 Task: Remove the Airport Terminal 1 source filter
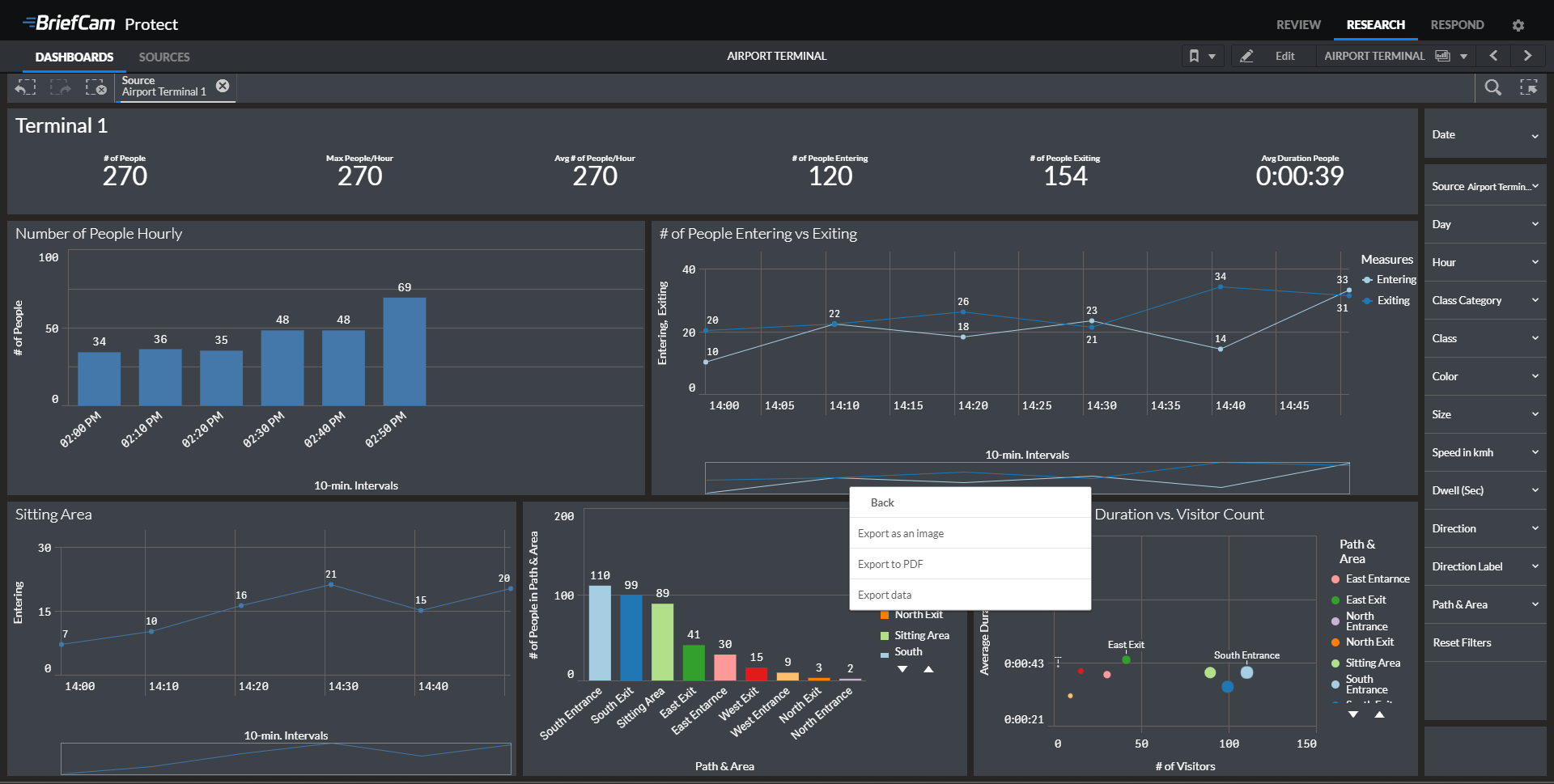(223, 86)
